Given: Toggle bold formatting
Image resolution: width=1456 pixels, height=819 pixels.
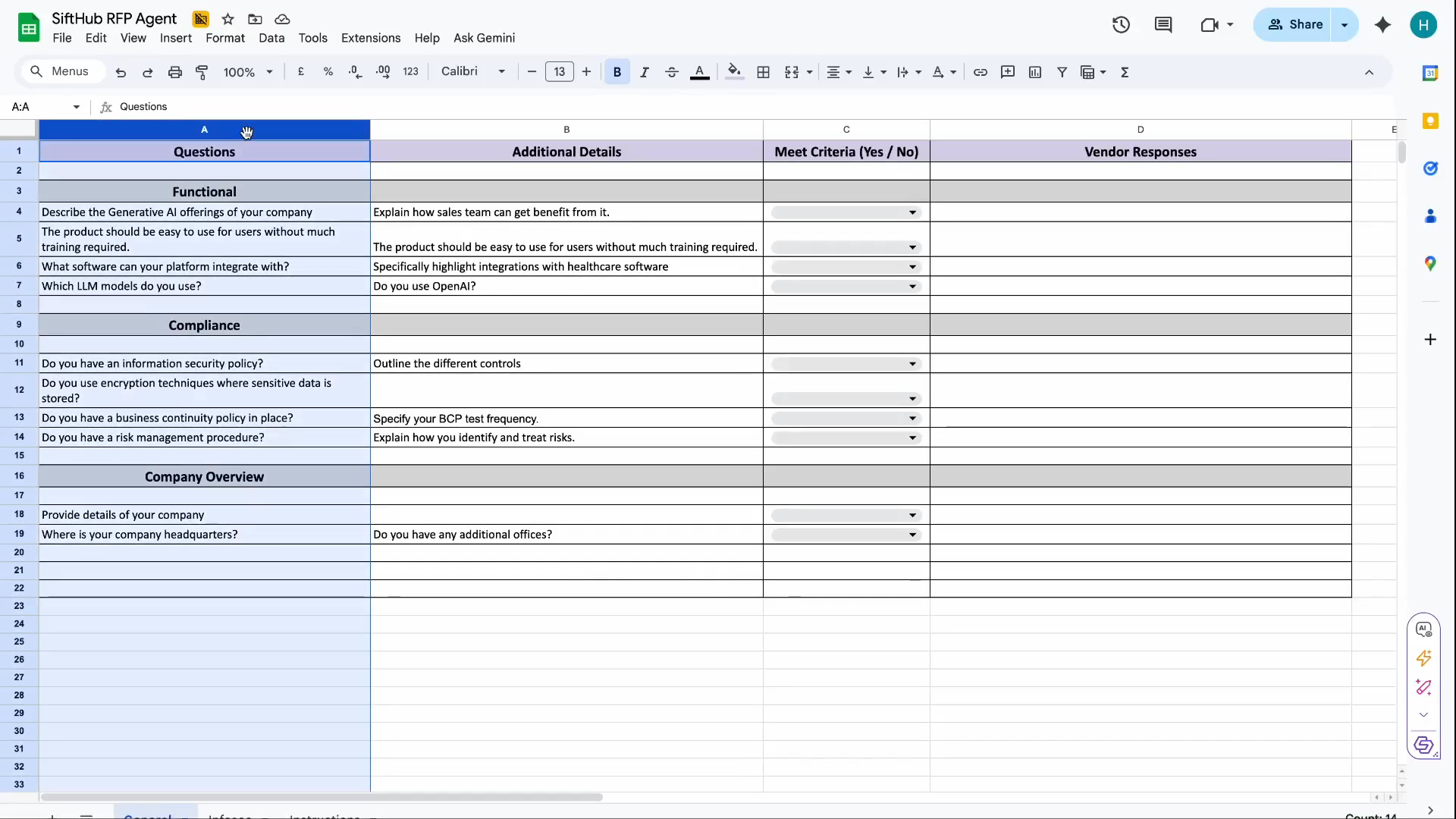Looking at the screenshot, I should point(617,72).
